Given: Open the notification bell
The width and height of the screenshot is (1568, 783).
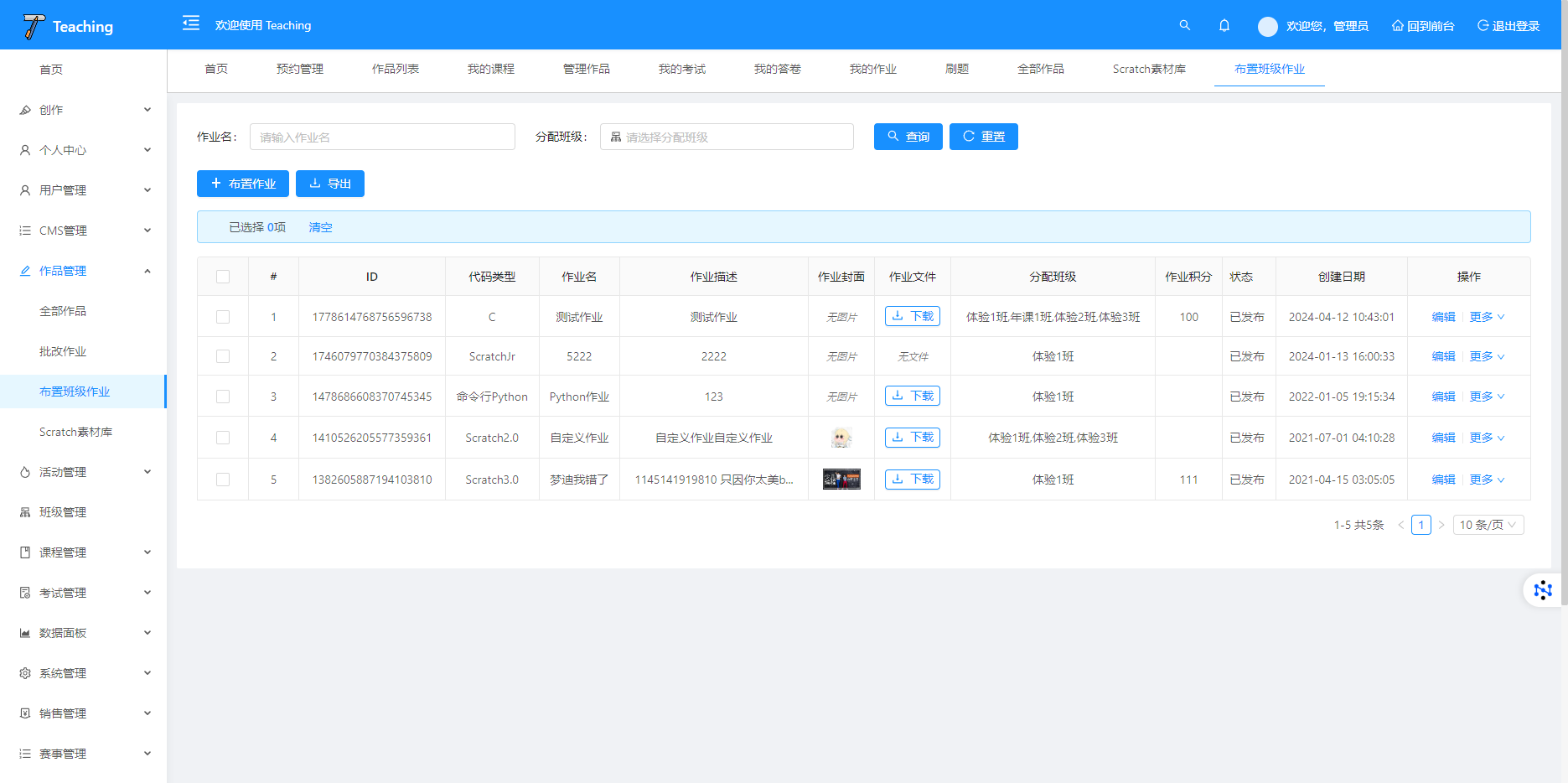Looking at the screenshot, I should [x=1224, y=25].
